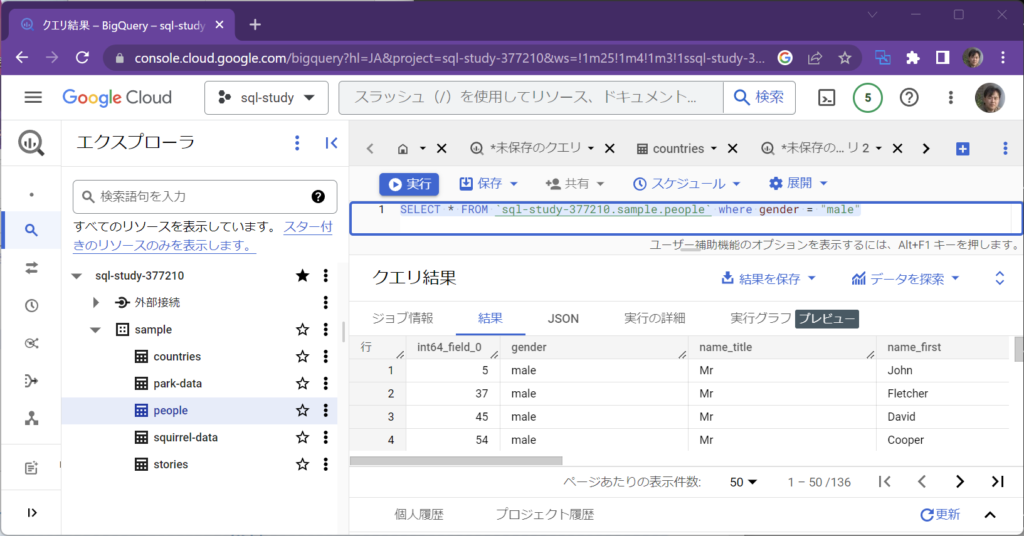Viewport: 1024px width, 536px height.
Task: Open Analytics Hub sidebar icon
Action: 31,343
